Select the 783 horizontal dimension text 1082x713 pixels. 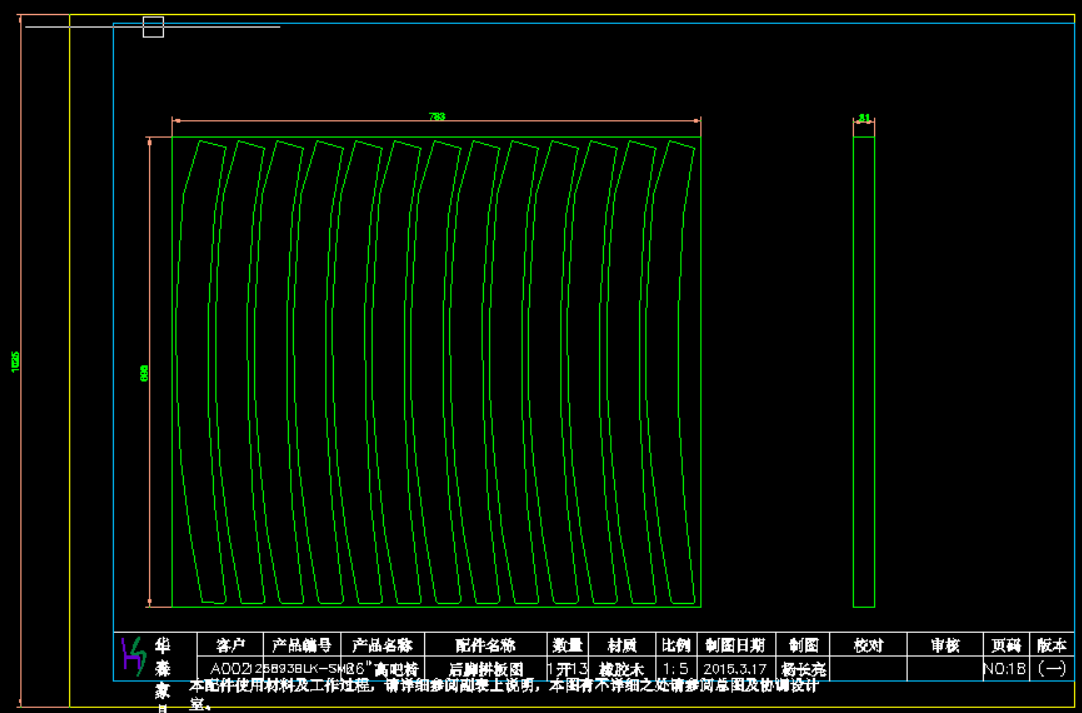point(437,117)
